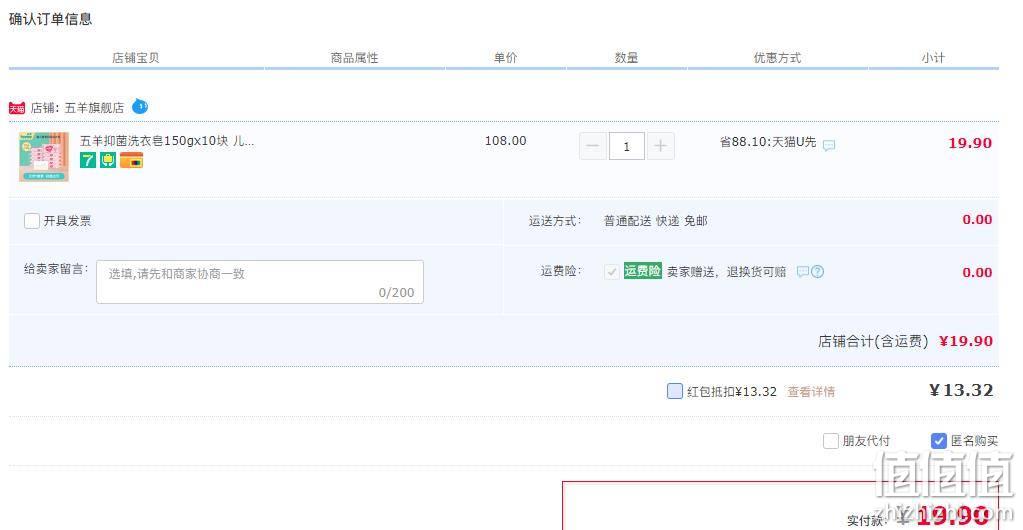1023x530 pixels.
Task: Toggle the 运费险 shipping insurance checkbox
Action: [x=611, y=272]
